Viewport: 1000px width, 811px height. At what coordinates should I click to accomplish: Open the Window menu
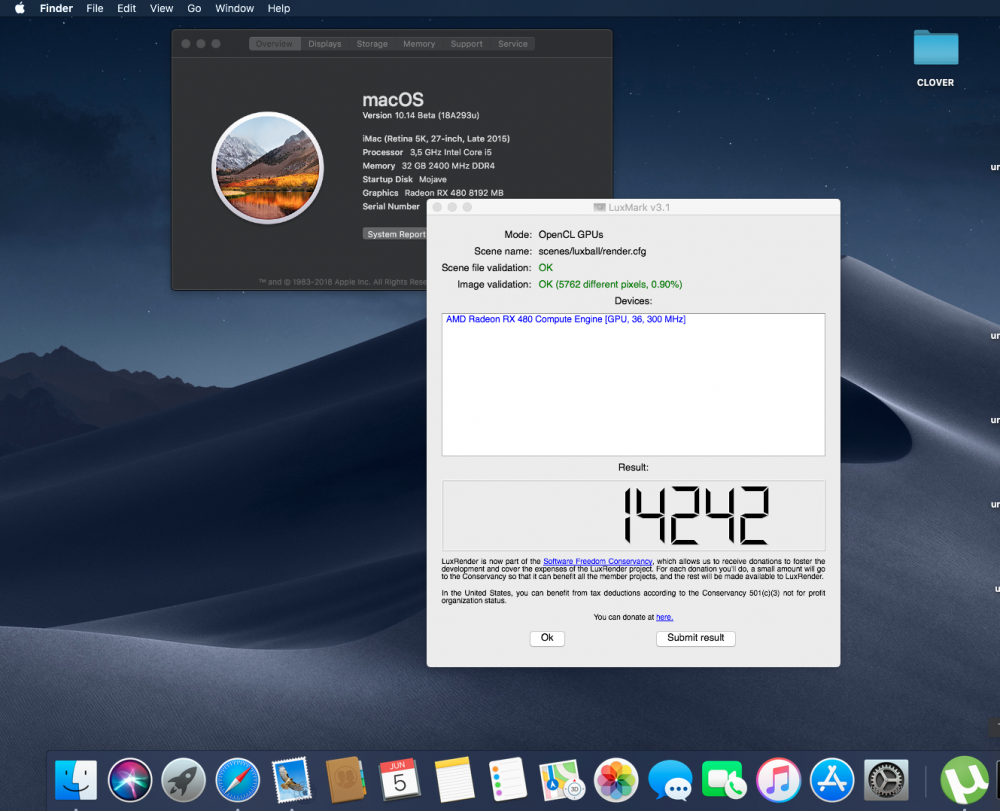(x=234, y=8)
